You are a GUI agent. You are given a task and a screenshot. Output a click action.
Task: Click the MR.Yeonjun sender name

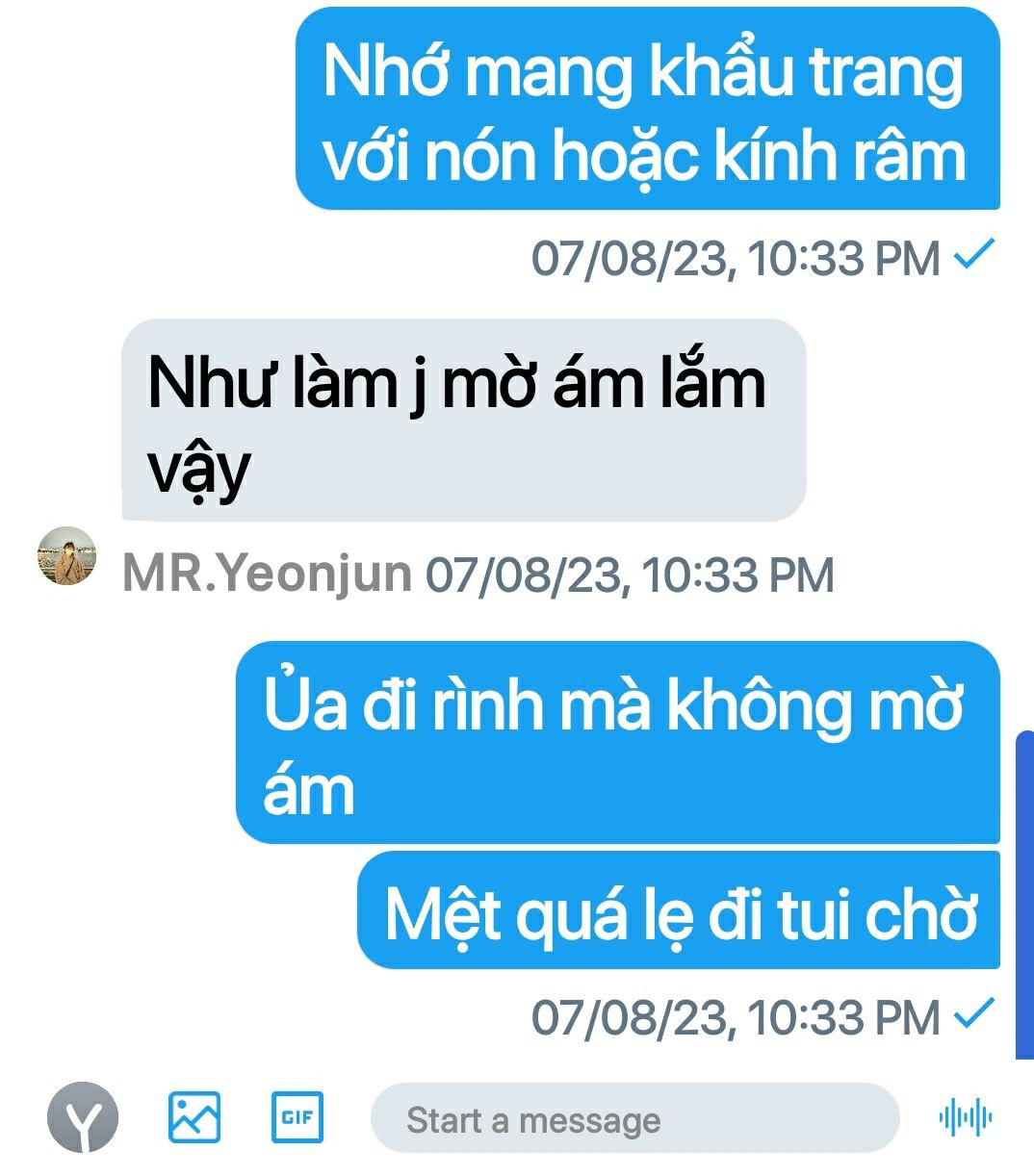pyautogui.click(x=268, y=574)
